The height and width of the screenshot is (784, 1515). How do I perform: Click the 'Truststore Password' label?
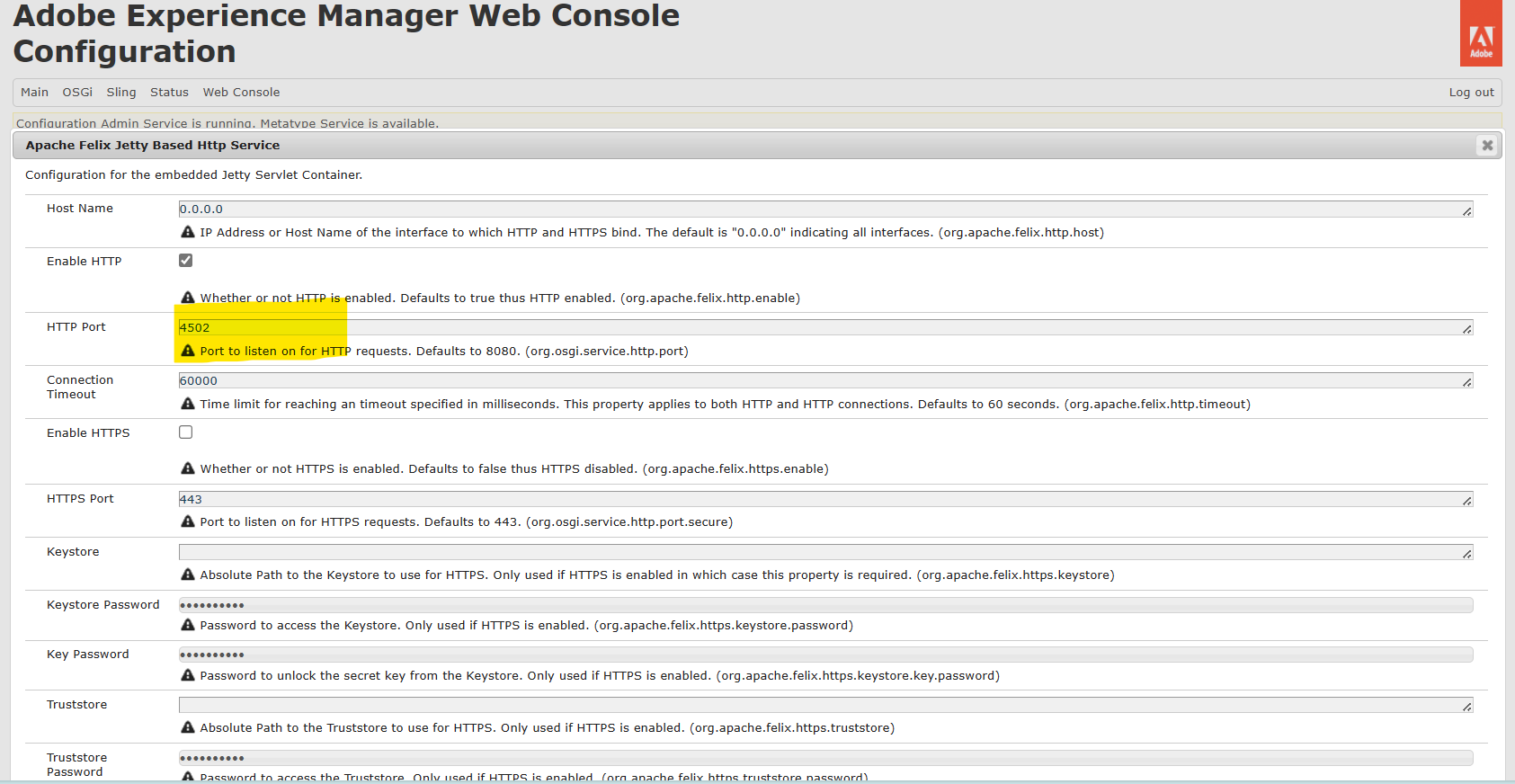[76, 764]
